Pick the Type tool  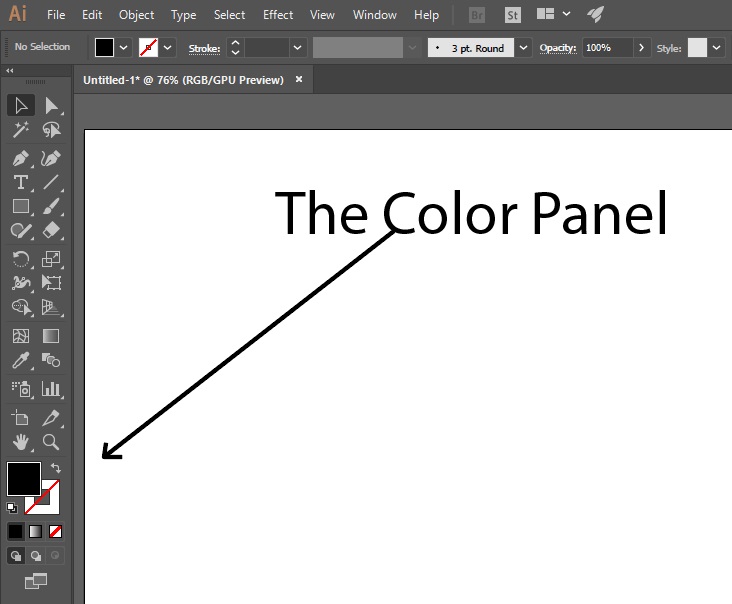tap(20, 182)
